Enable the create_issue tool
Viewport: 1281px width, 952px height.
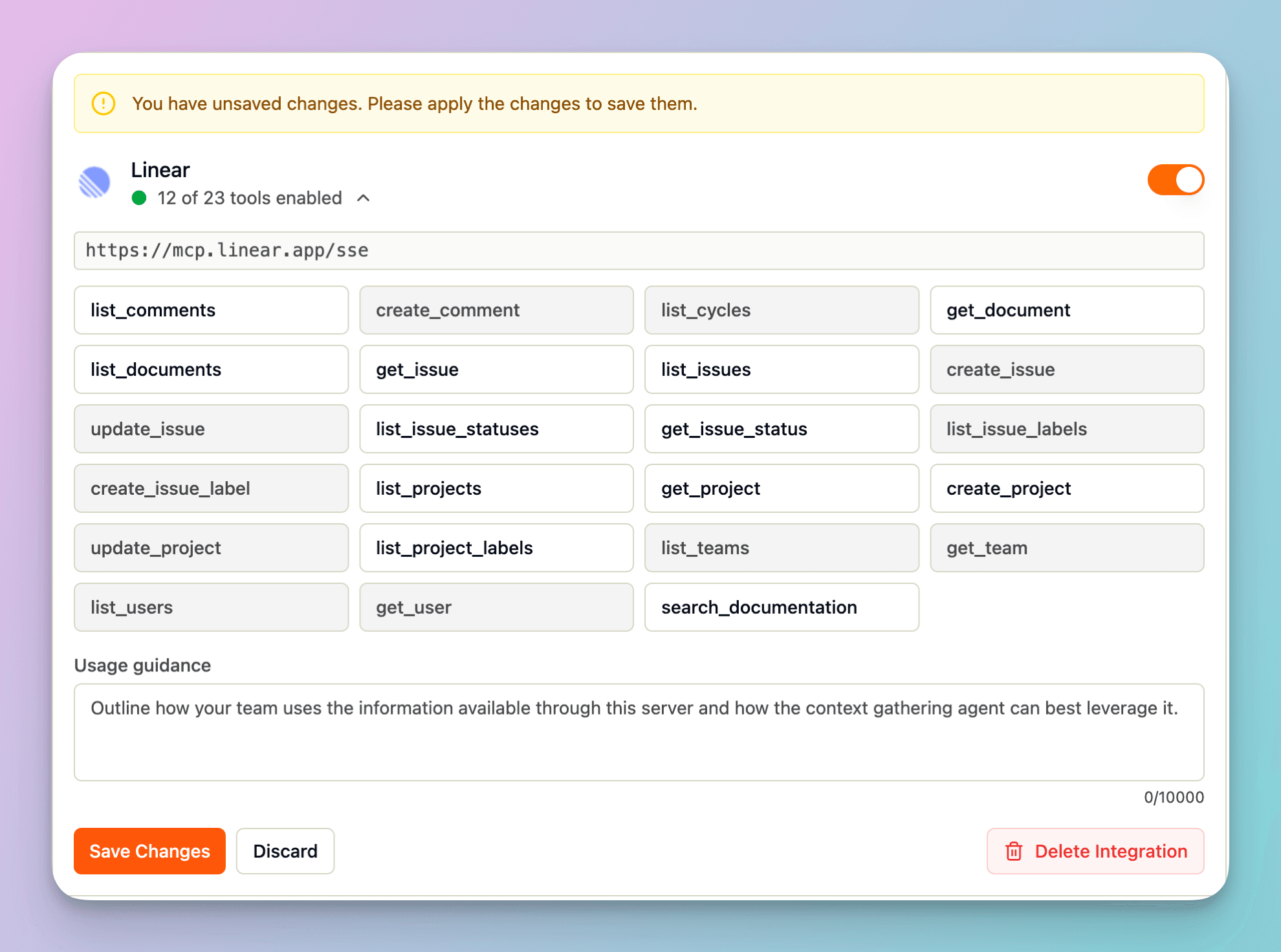click(x=1066, y=370)
